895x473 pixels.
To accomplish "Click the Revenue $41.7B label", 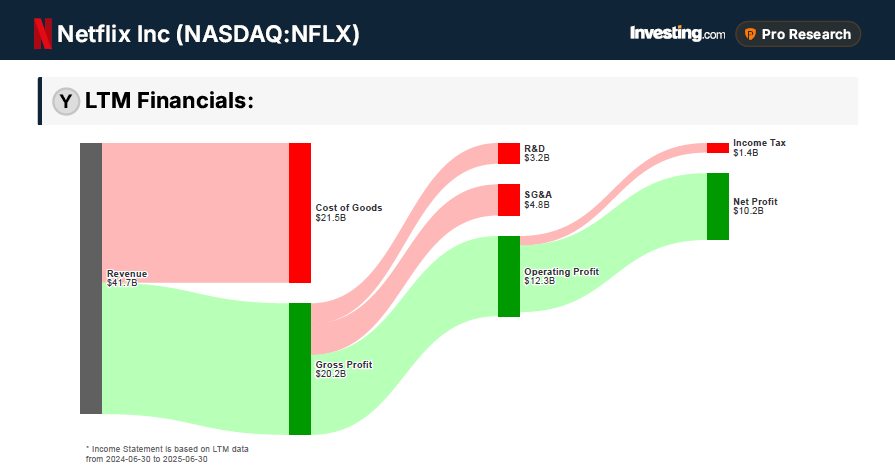I will point(127,278).
